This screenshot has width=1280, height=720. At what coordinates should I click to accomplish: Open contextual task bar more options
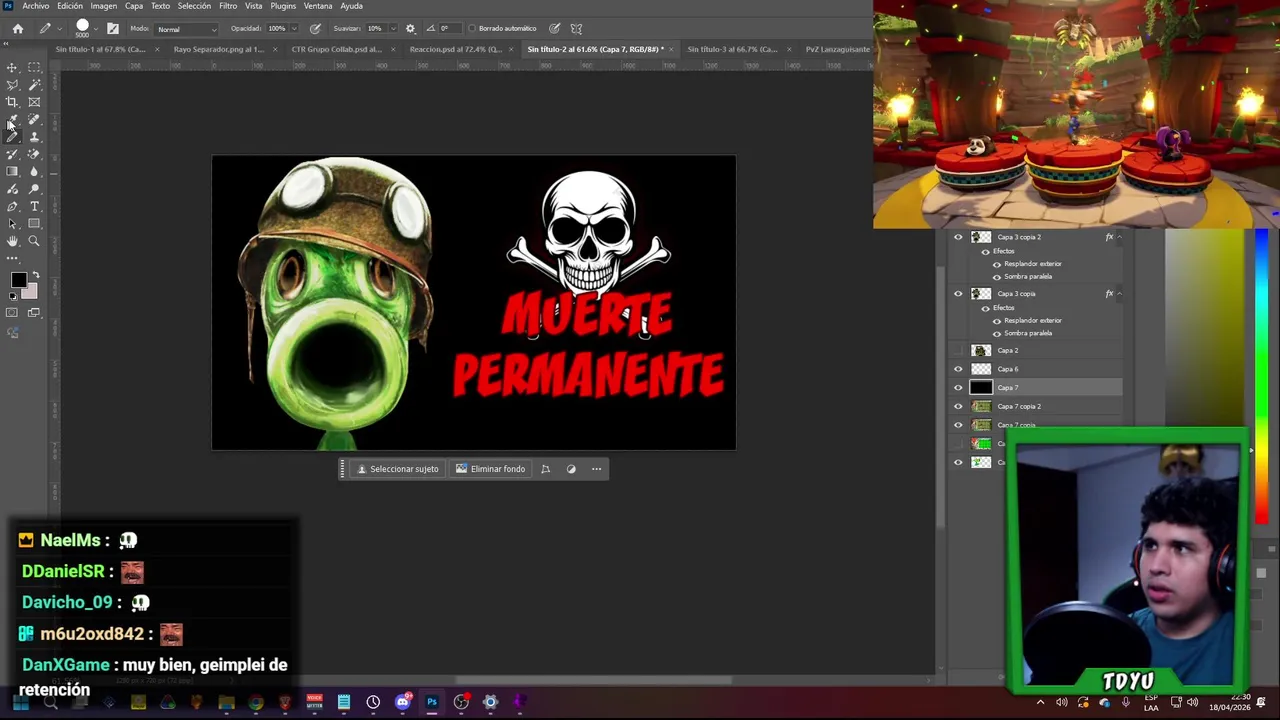click(596, 469)
